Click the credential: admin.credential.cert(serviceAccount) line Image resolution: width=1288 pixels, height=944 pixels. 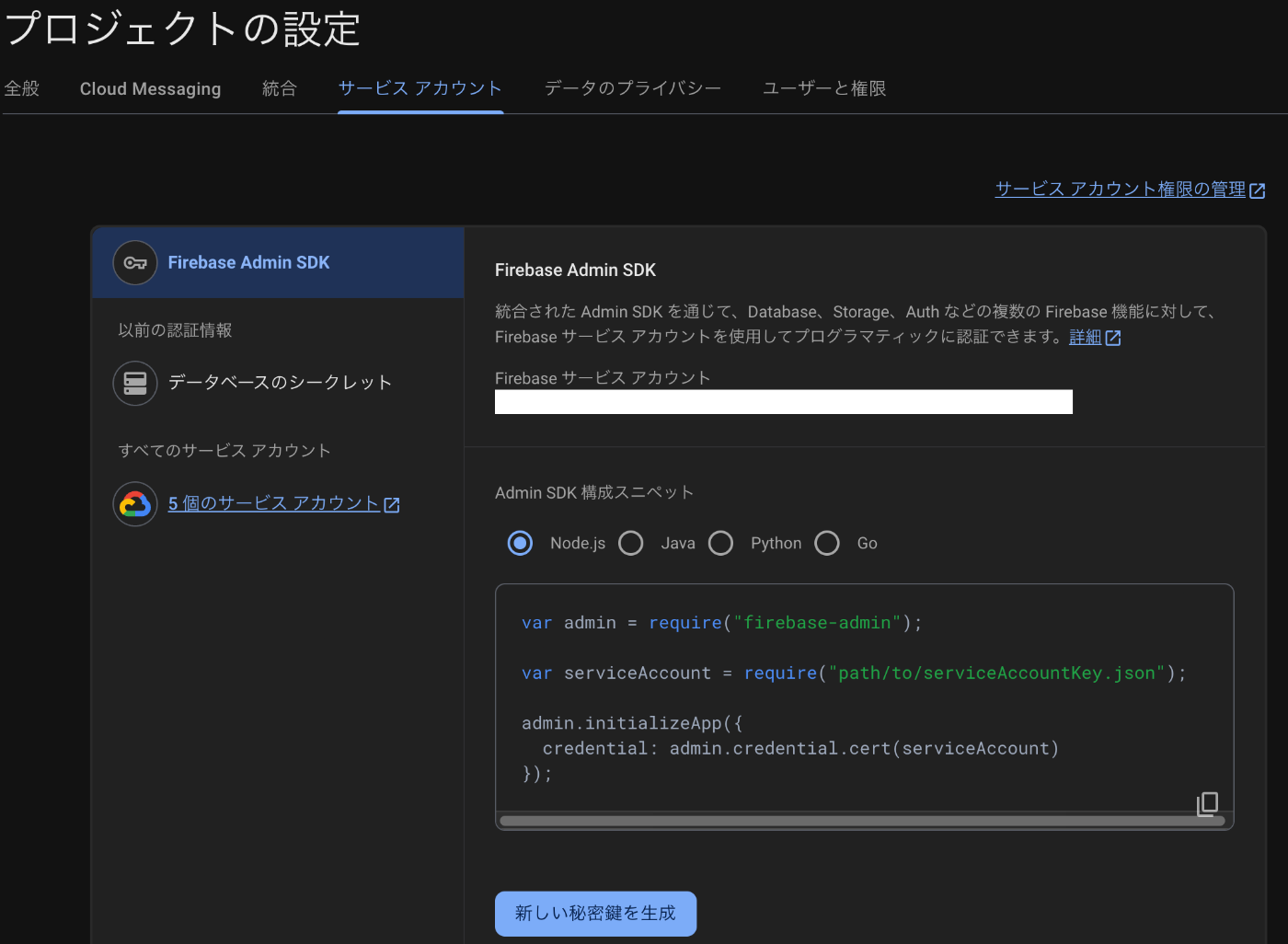pos(800,749)
